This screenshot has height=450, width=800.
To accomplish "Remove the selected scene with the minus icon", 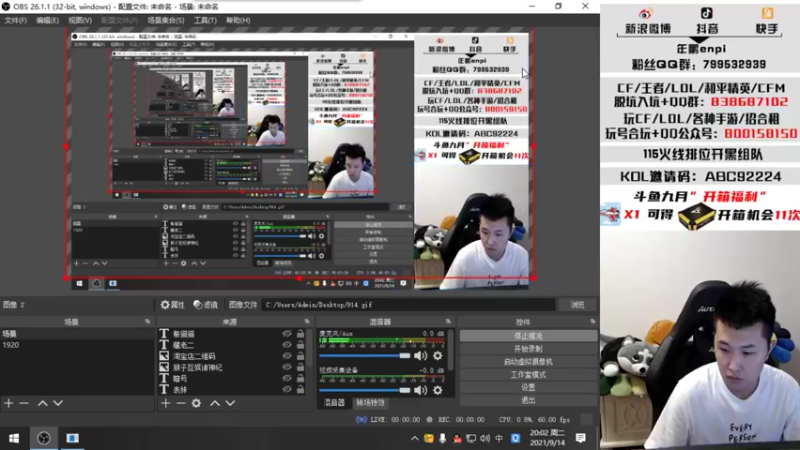I will 24,403.
